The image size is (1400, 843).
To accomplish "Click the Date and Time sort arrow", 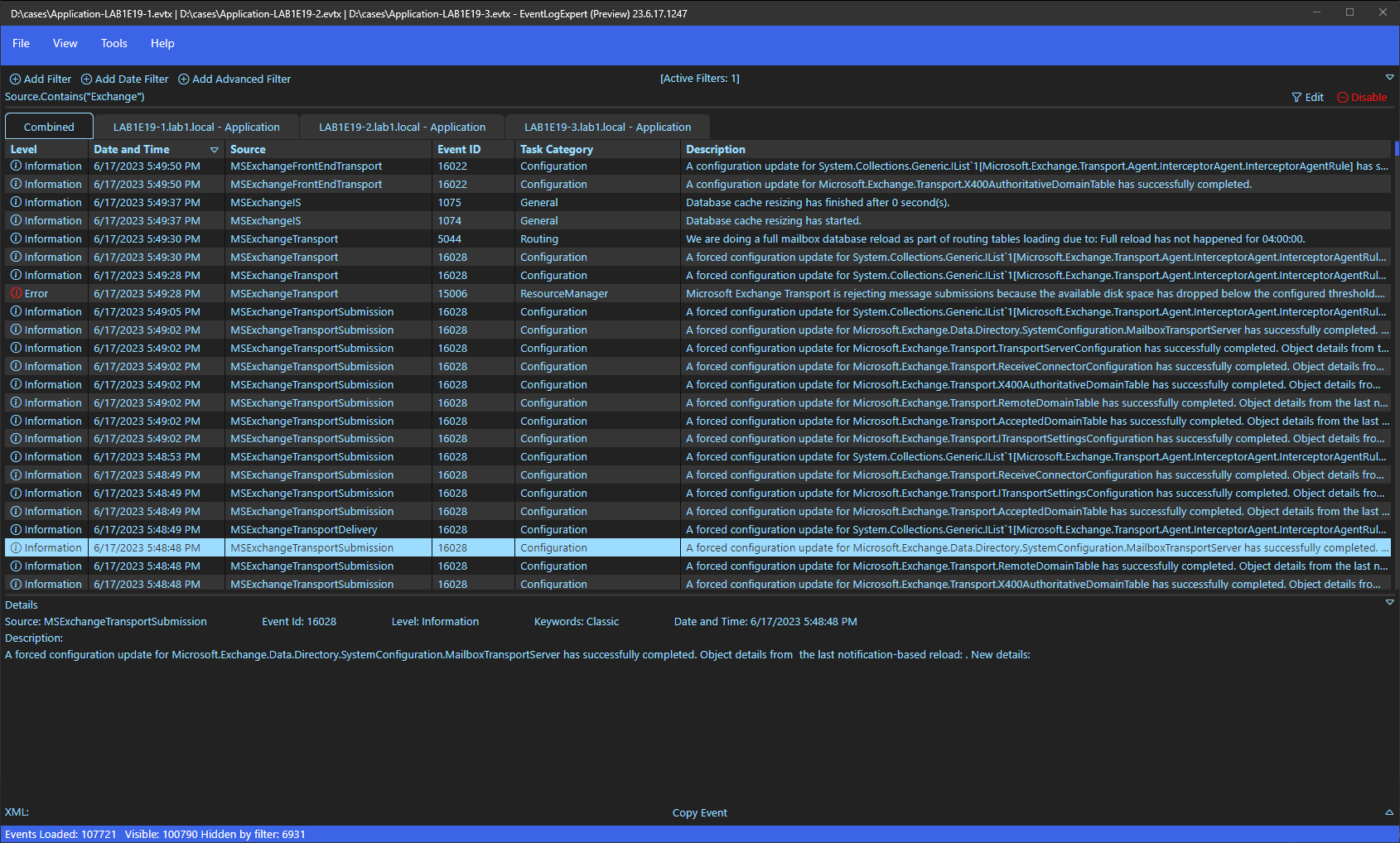I will 215,150.
